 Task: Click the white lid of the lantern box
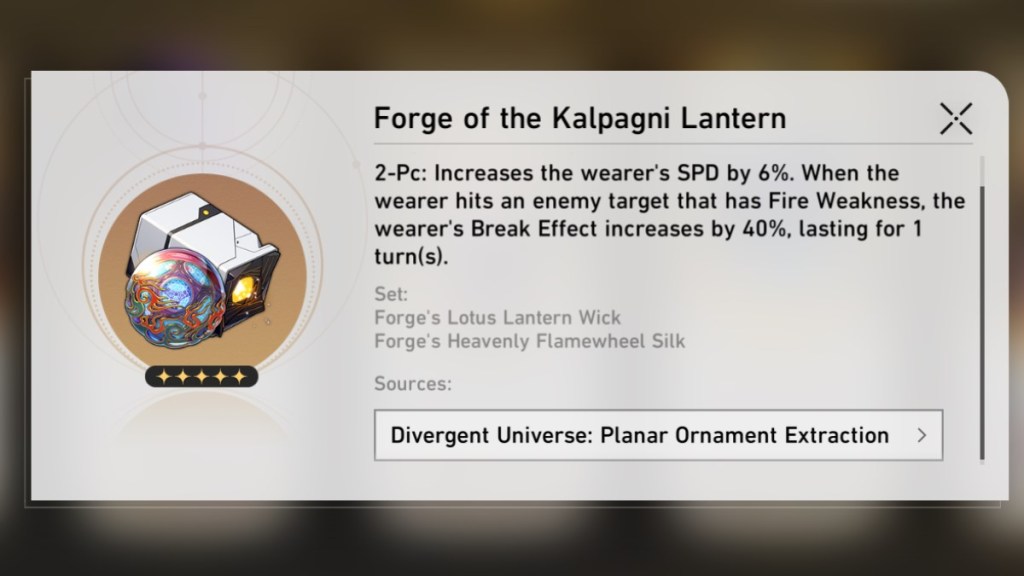point(196,225)
